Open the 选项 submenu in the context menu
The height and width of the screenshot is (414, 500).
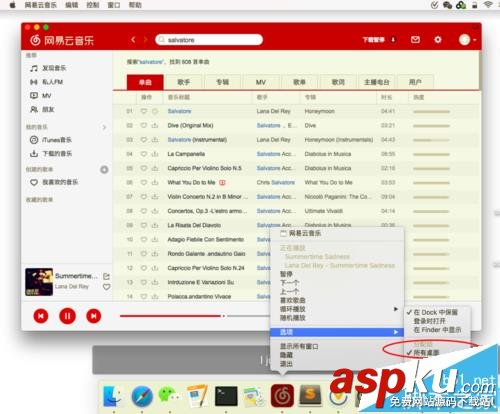(x=337, y=332)
